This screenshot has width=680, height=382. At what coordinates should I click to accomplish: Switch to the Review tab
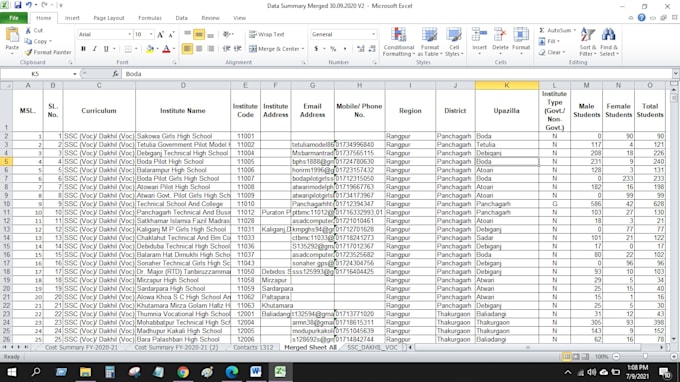point(210,18)
